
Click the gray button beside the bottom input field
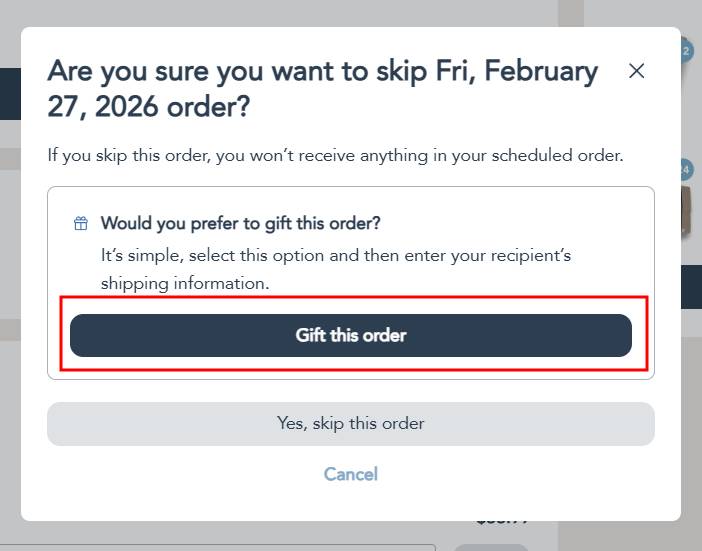[x=490, y=547]
